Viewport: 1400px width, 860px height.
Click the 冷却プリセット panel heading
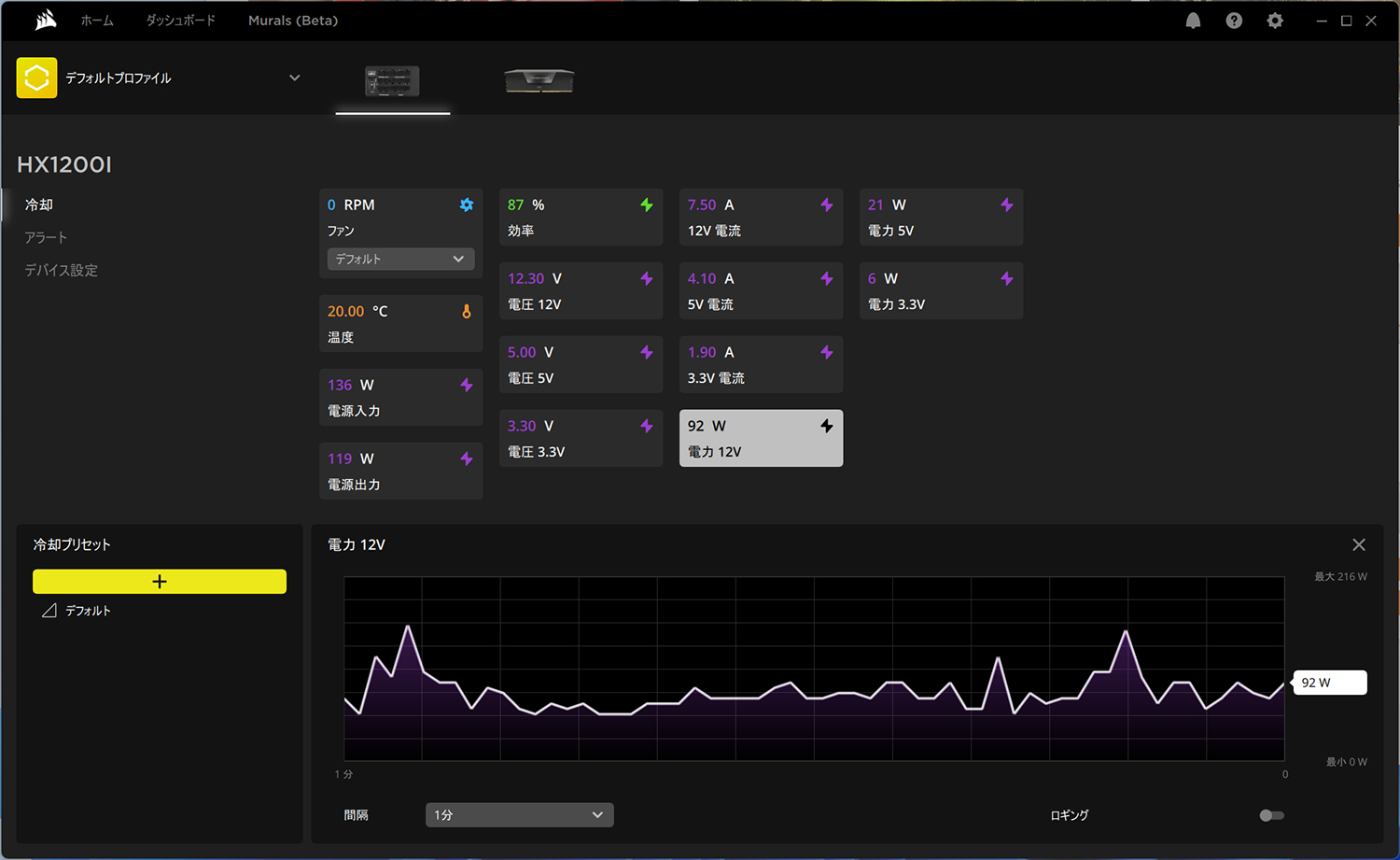click(72, 544)
